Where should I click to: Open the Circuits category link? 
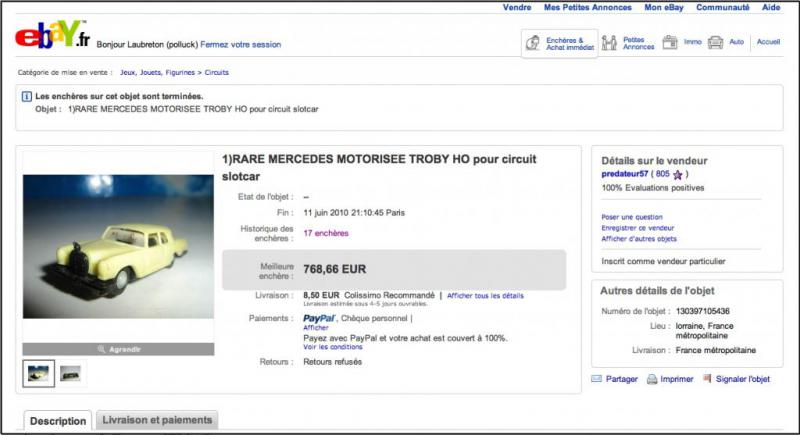[217, 72]
